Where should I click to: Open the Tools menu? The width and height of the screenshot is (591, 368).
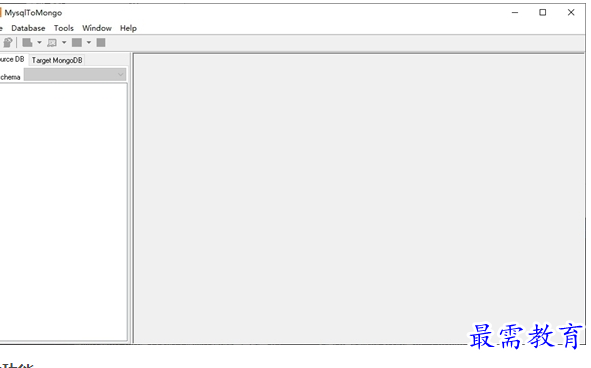coord(64,28)
